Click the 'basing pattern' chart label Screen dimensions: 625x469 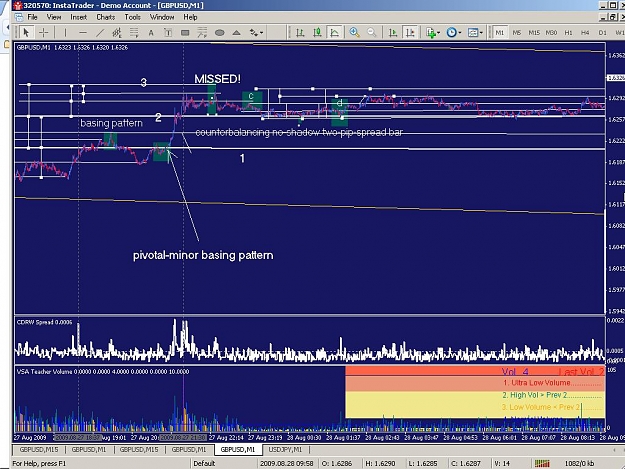click(x=111, y=123)
